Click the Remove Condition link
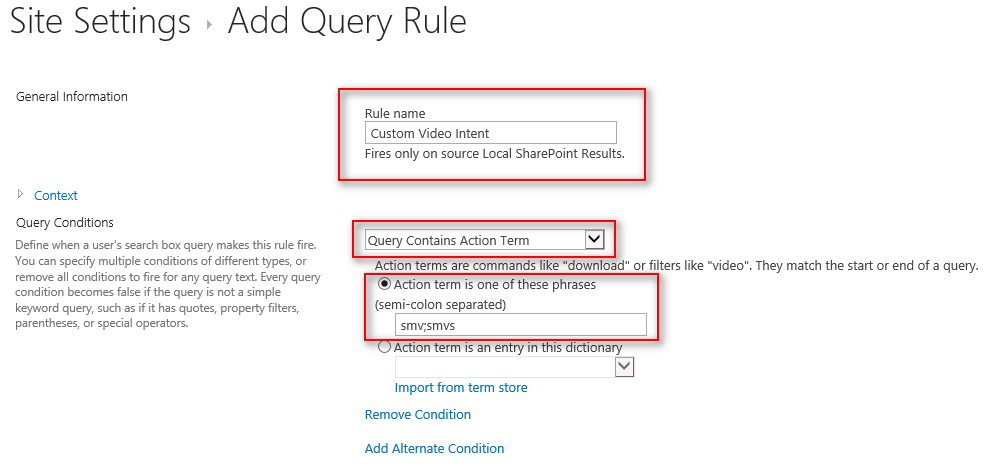Image resolution: width=988 pixels, height=470 pixels. tap(417, 414)
